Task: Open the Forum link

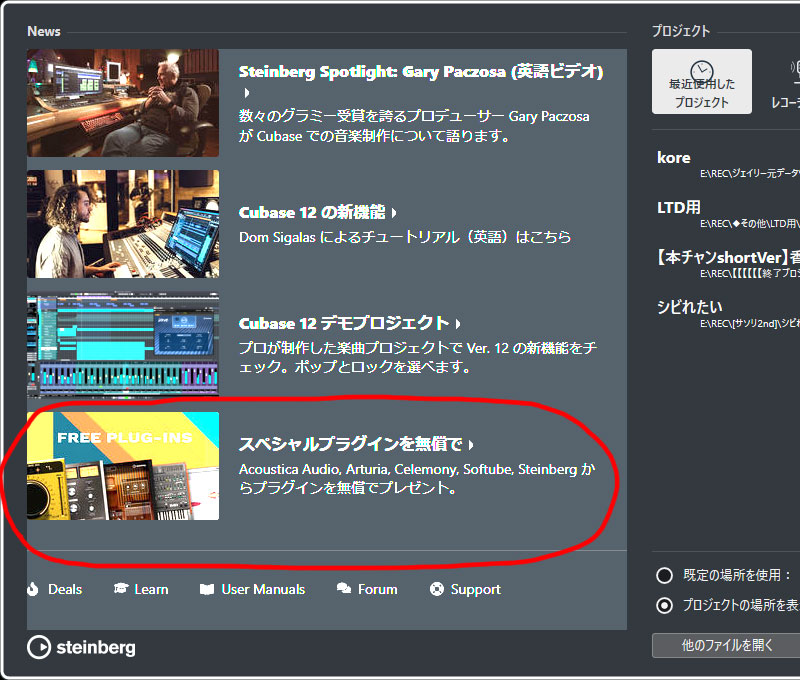Action: pyautogui.click(x=378, y=589)
